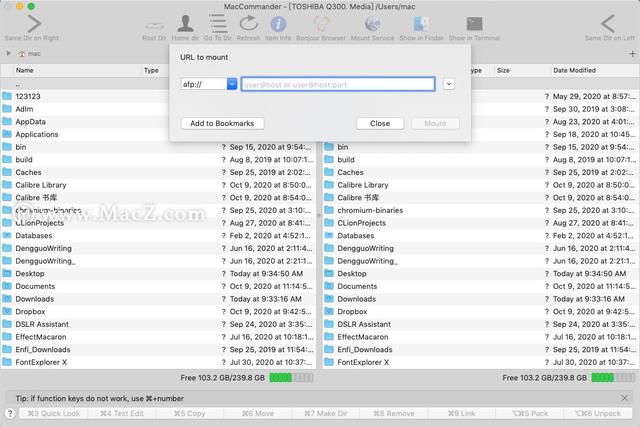Open the help question mark button
Screen dimensions: 640x427
click(x=10, y=413)
